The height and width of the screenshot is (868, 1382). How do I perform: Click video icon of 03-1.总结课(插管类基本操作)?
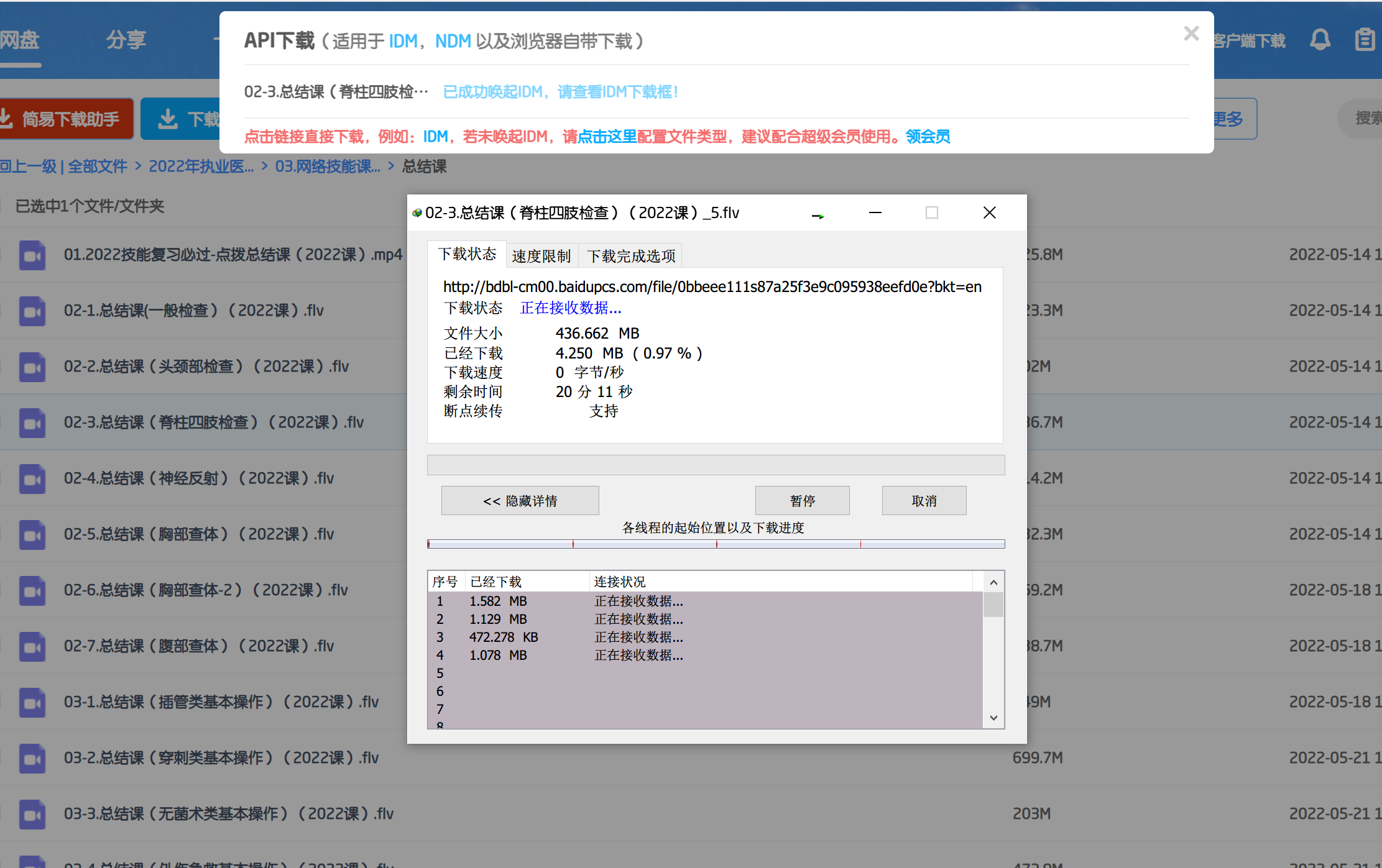pyautogui.click(x=32, y=702)
